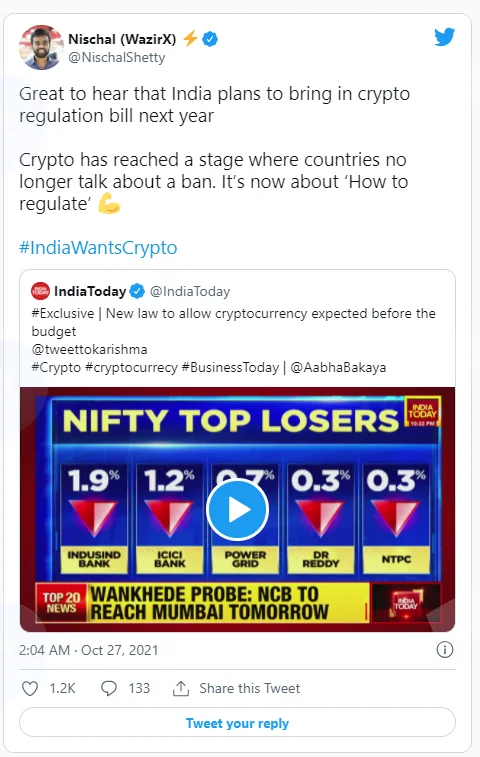This screenshot has width=480, height=757.
Task: Play the embedded India Today video
Action: [237, 509]
